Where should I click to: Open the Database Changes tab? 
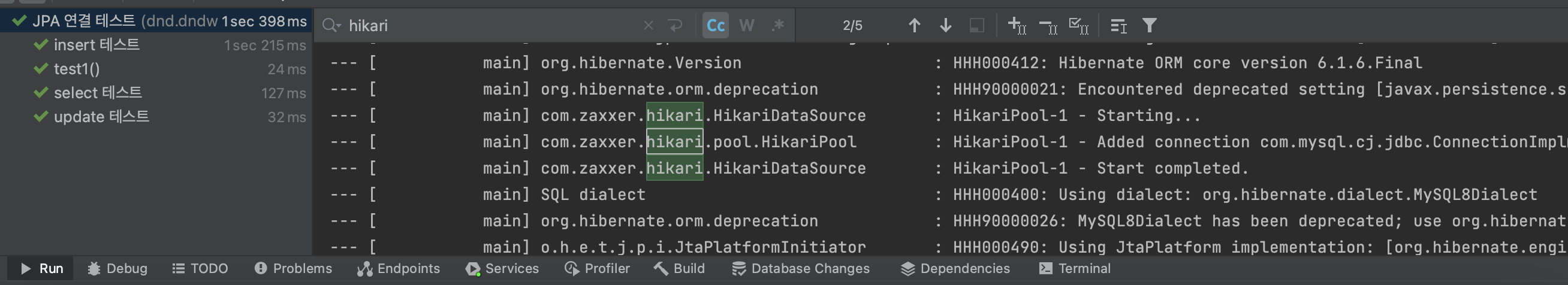point(800,269)
